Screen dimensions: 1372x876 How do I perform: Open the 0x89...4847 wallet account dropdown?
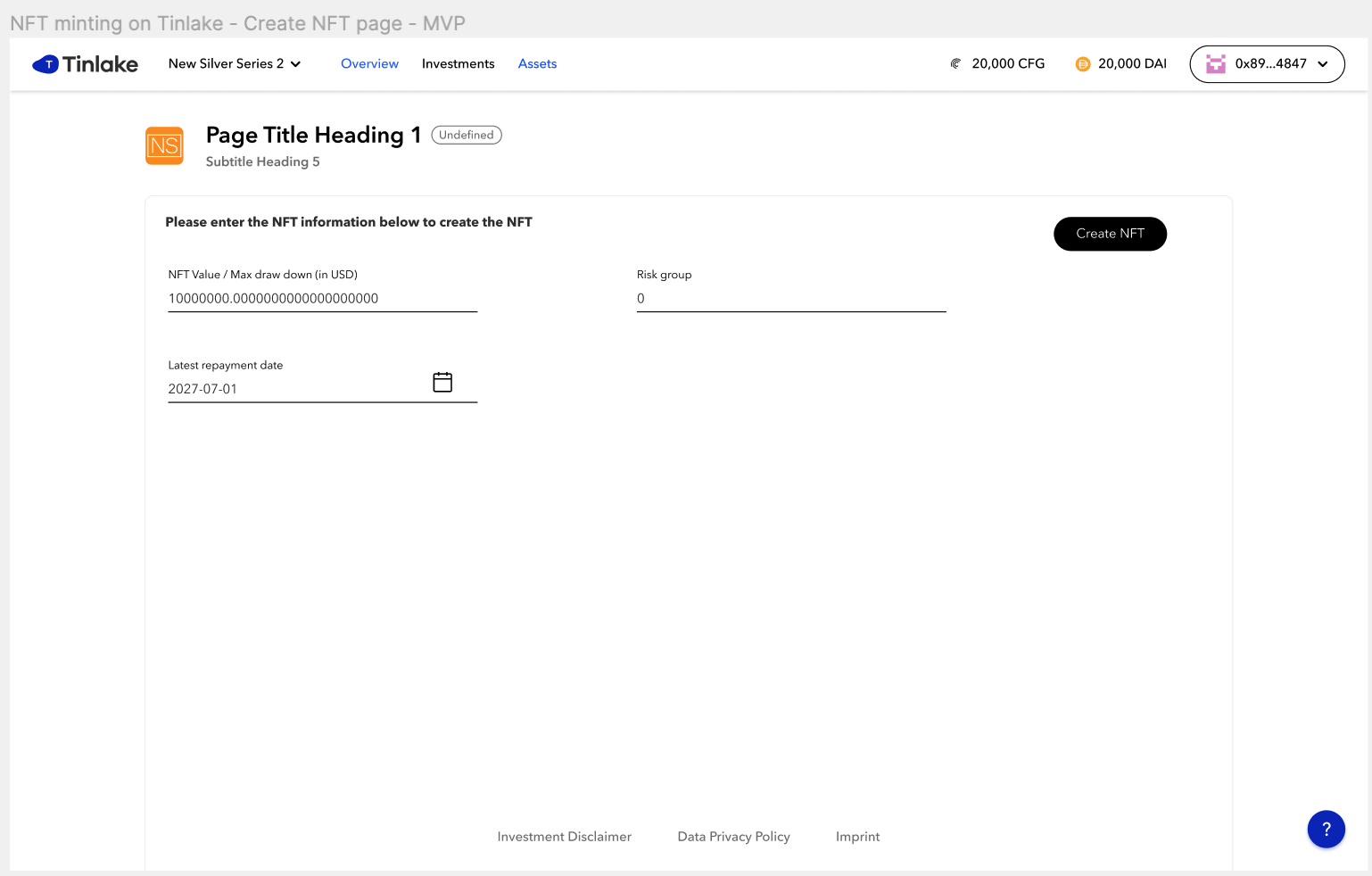pos(1266,63)
